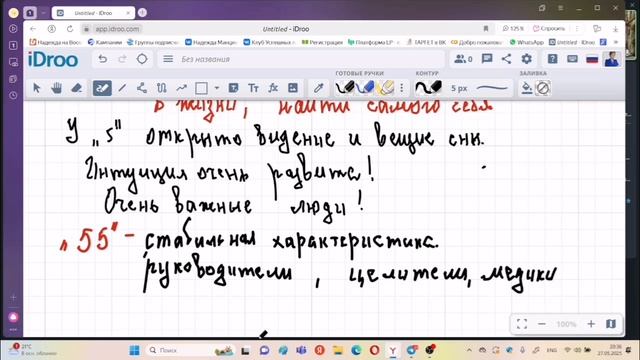The image size is (640, 360).
Task: Click the iDroo logo
Action: (53, 60)
